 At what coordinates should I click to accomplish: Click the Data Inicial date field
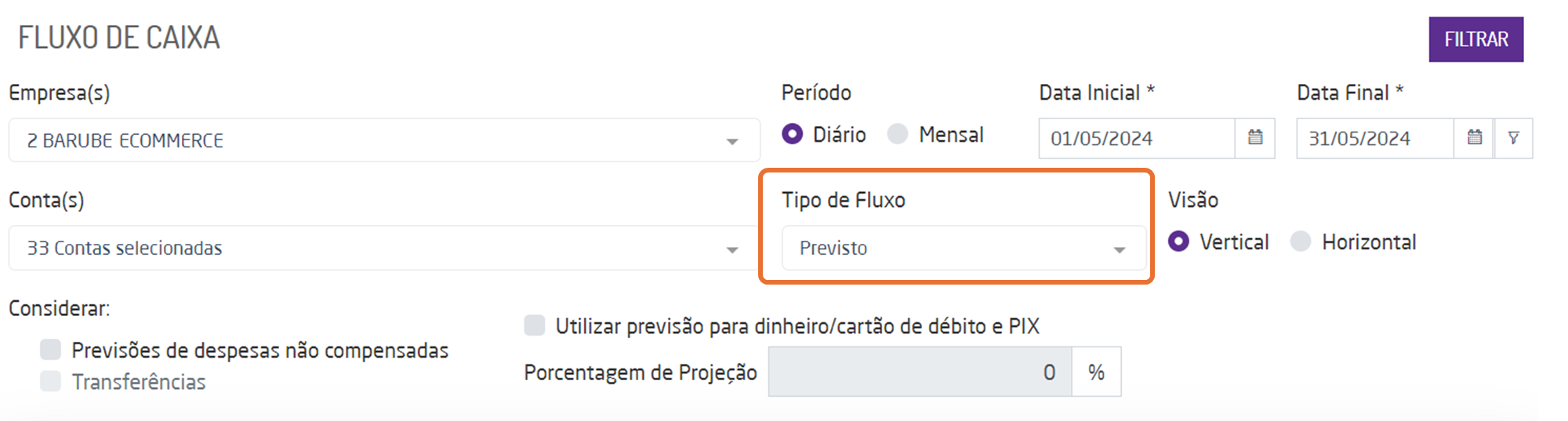coord(1137,139)
